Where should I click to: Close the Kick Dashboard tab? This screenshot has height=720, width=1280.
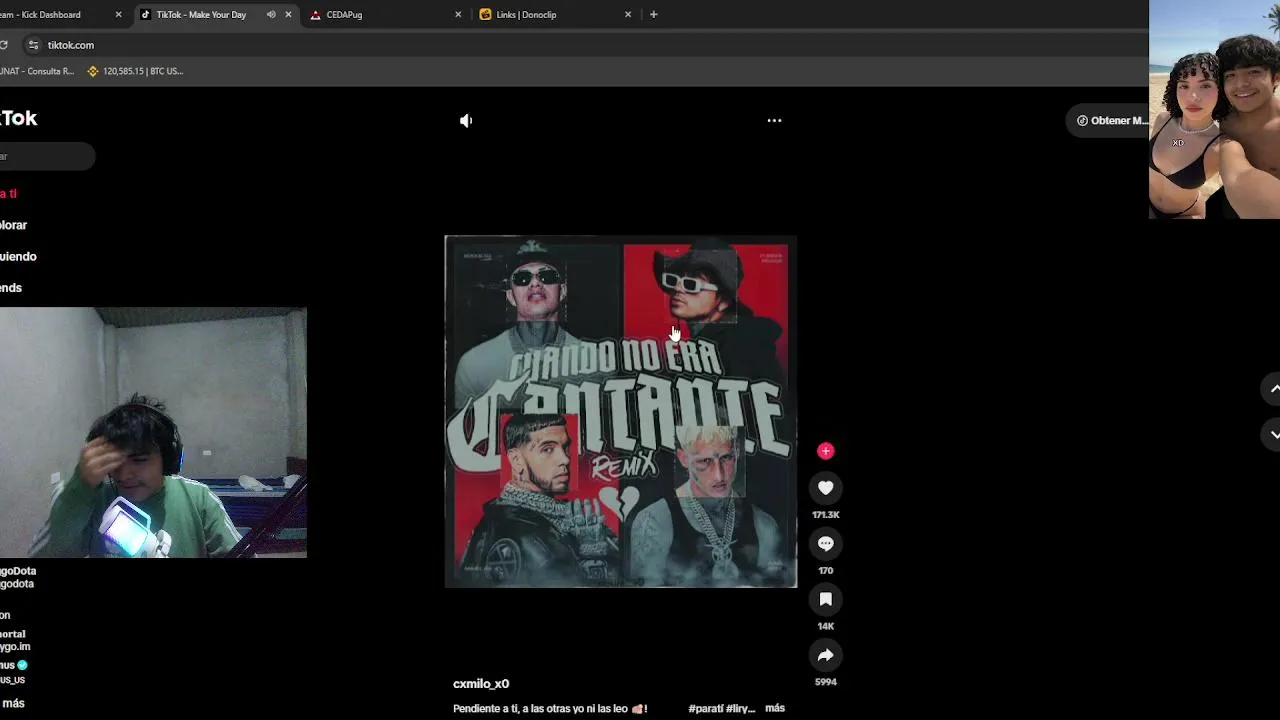tap(118, 15)
